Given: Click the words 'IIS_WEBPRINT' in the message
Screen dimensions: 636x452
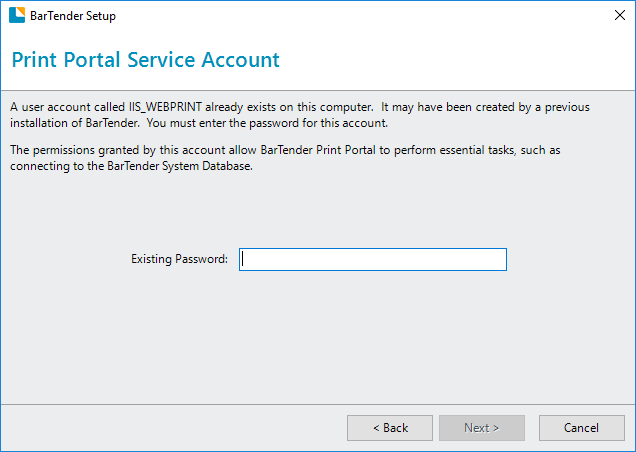Looking at the screenshot, I should click(x=165, y=107).
